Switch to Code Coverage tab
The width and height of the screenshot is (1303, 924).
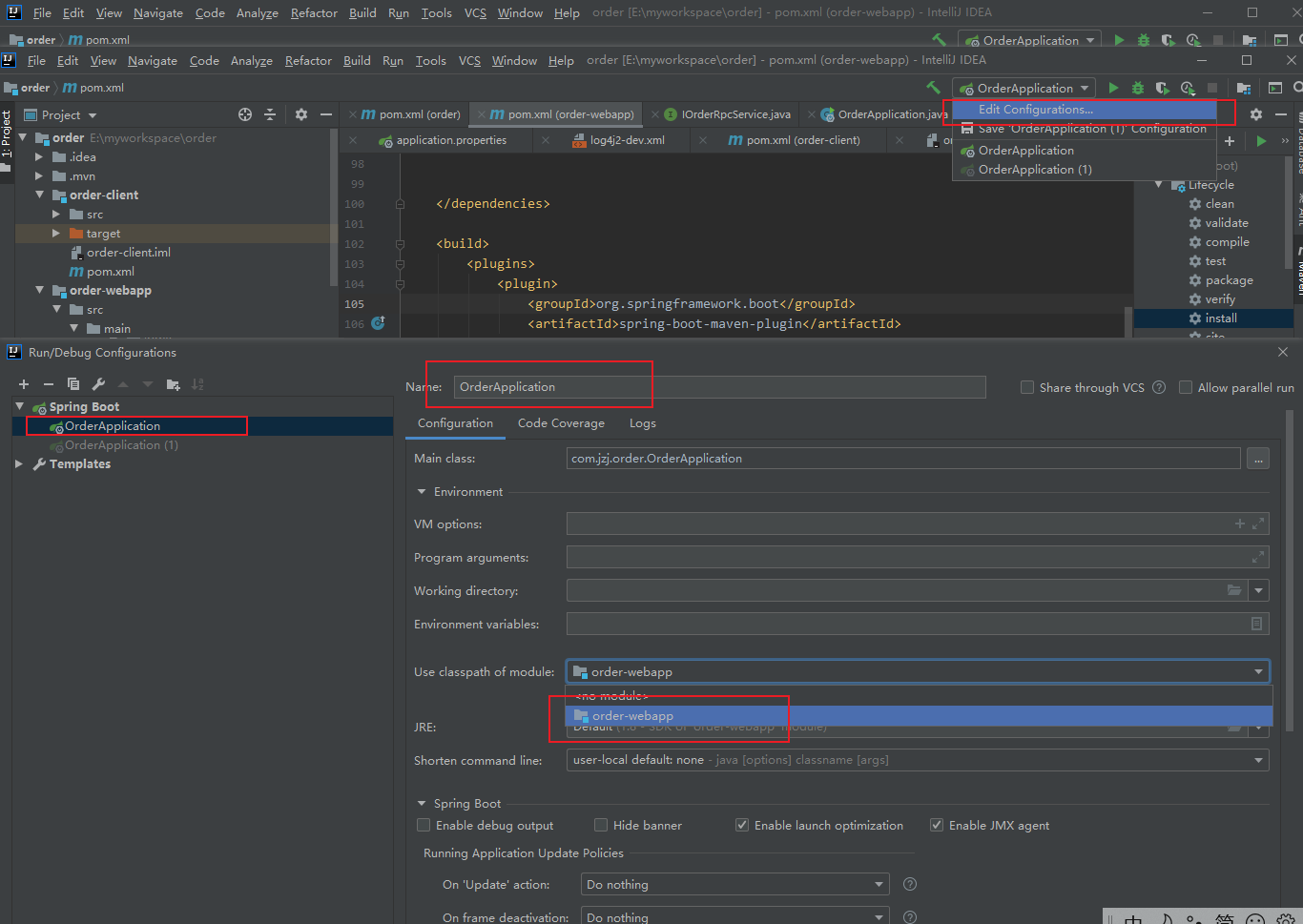pyautogui.click(x=561, y=422)
